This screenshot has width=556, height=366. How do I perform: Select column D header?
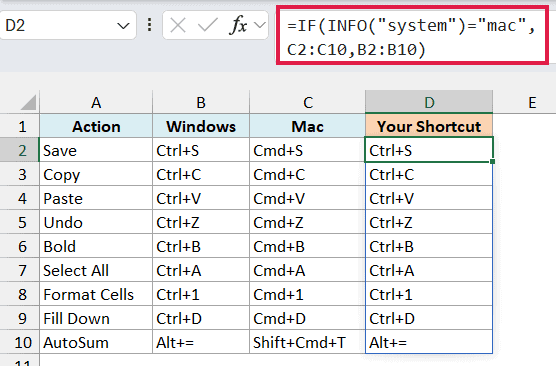429,102
